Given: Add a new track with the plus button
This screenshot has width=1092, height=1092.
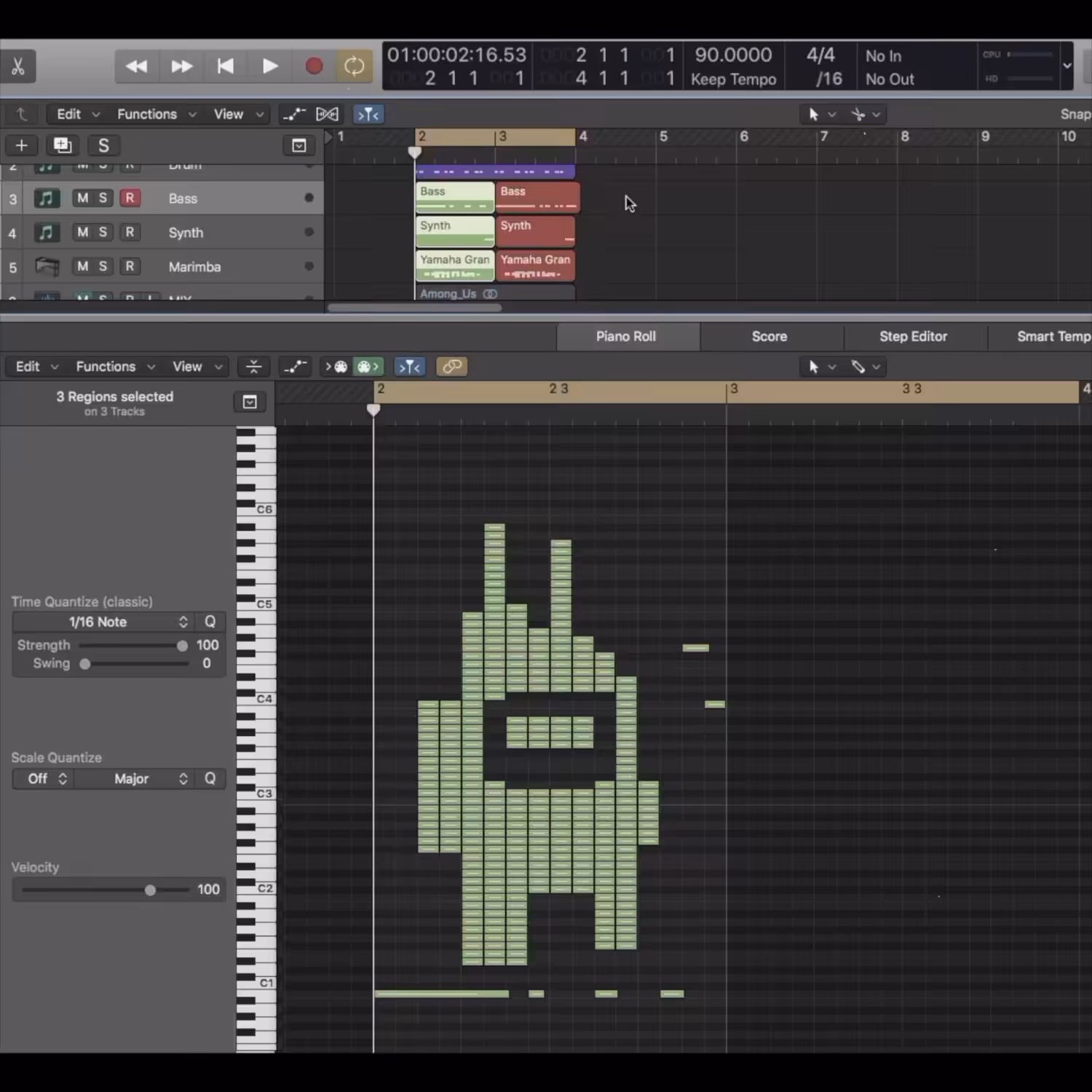Looking at the screenshot, I should click(22, 146).
